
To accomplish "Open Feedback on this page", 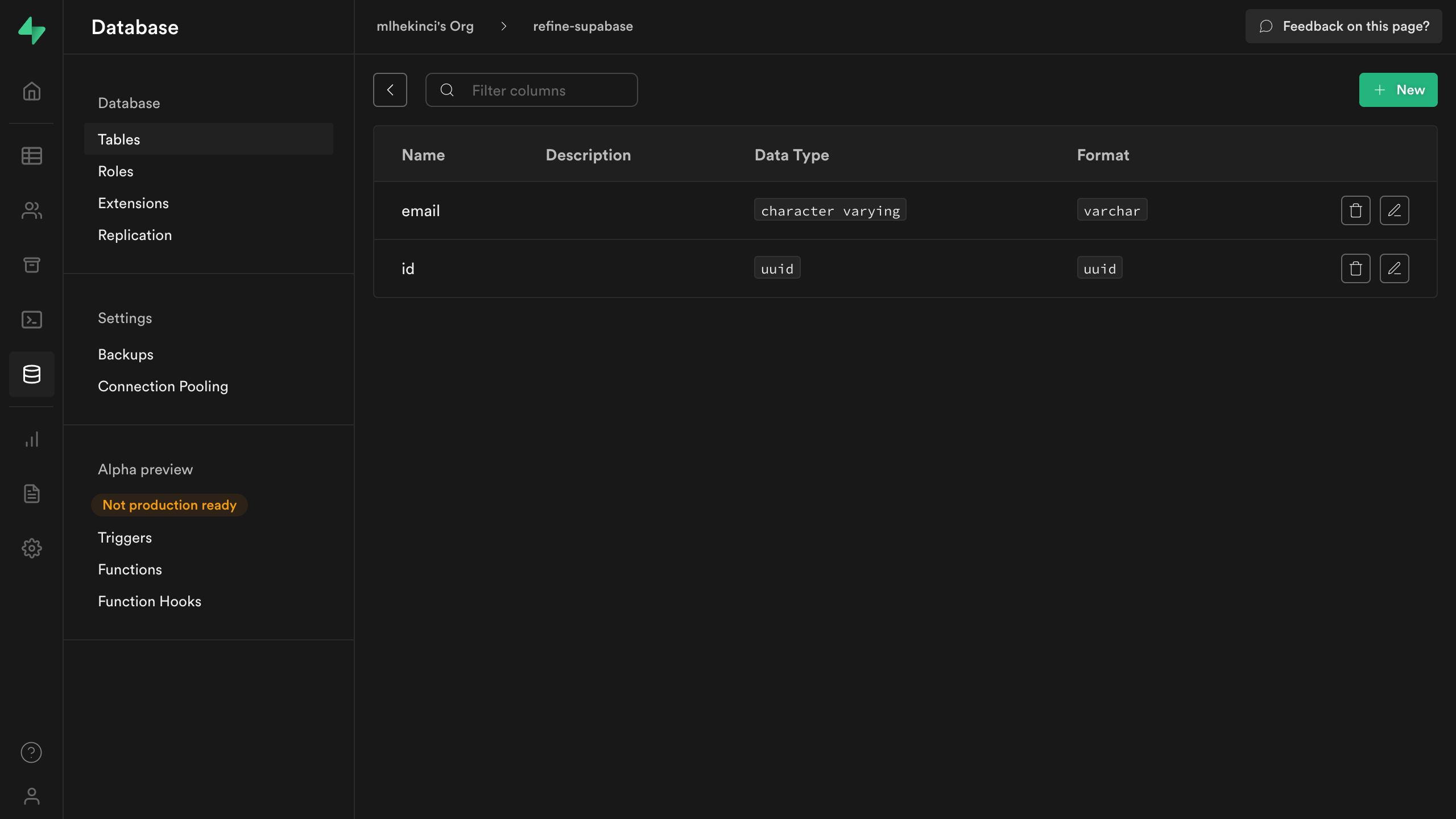I will click(1344, 26).
